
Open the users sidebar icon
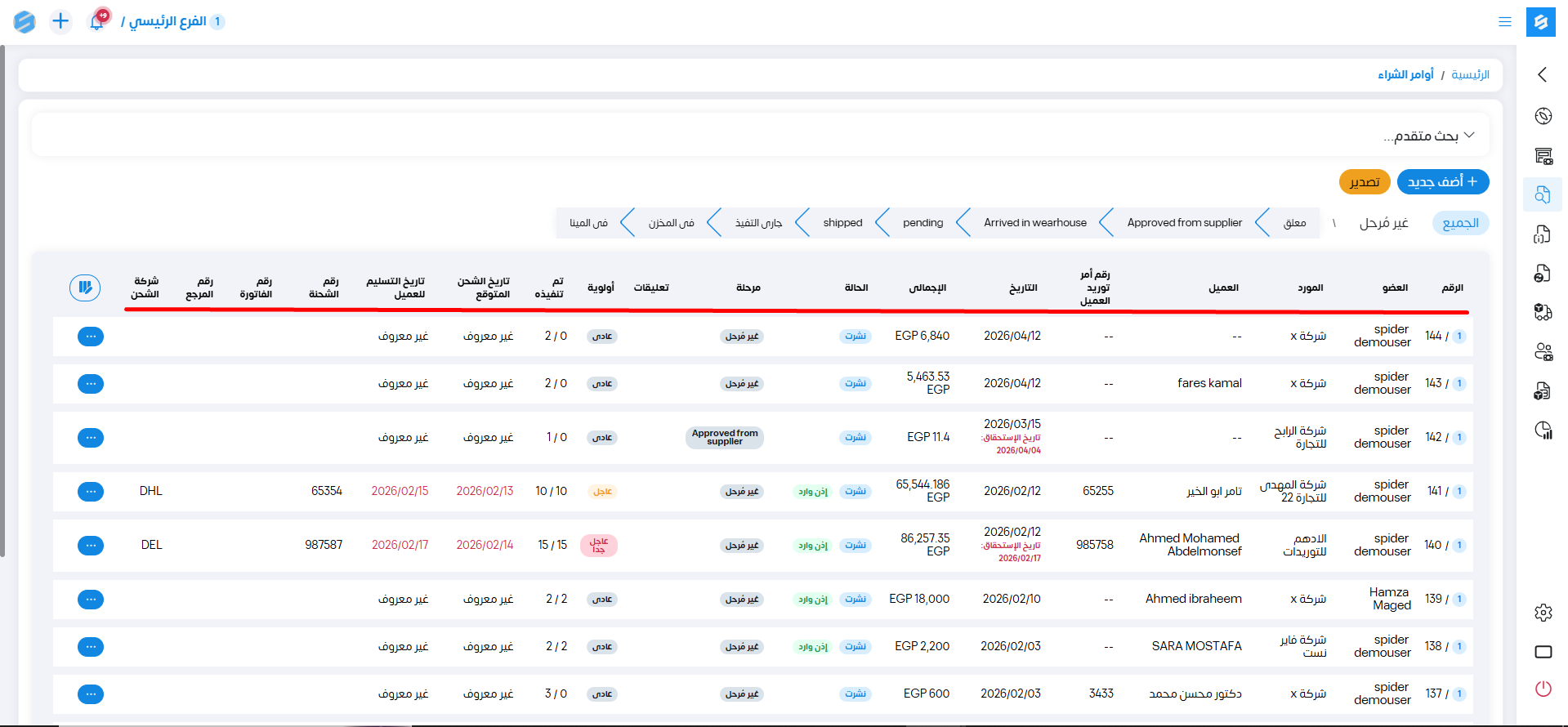pyautogui.click(x=1543, y=352)
